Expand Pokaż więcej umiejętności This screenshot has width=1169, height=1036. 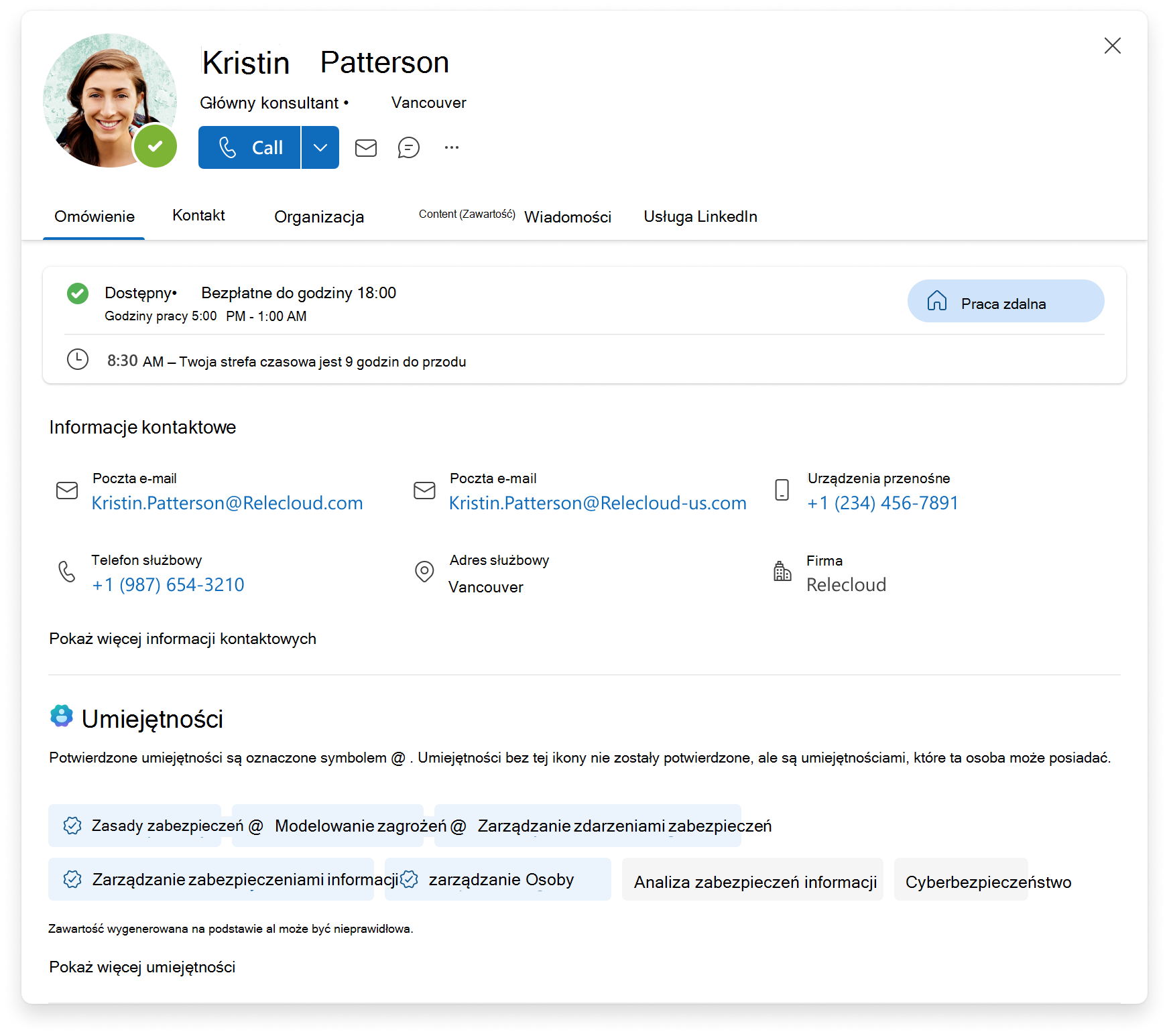pyautogui.click(x=142, y=967)
